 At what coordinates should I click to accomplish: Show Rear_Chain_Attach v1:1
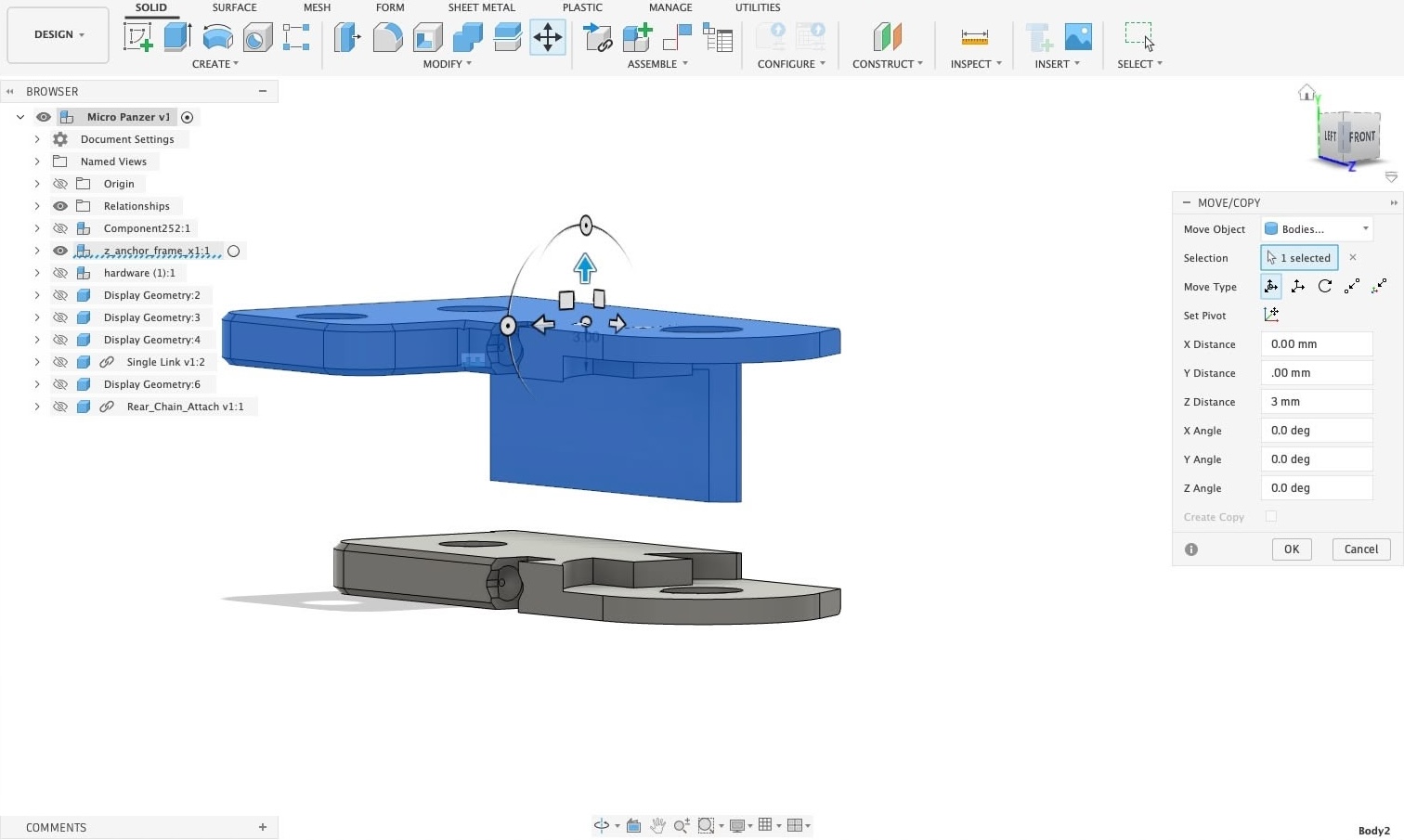click(60, 407)
